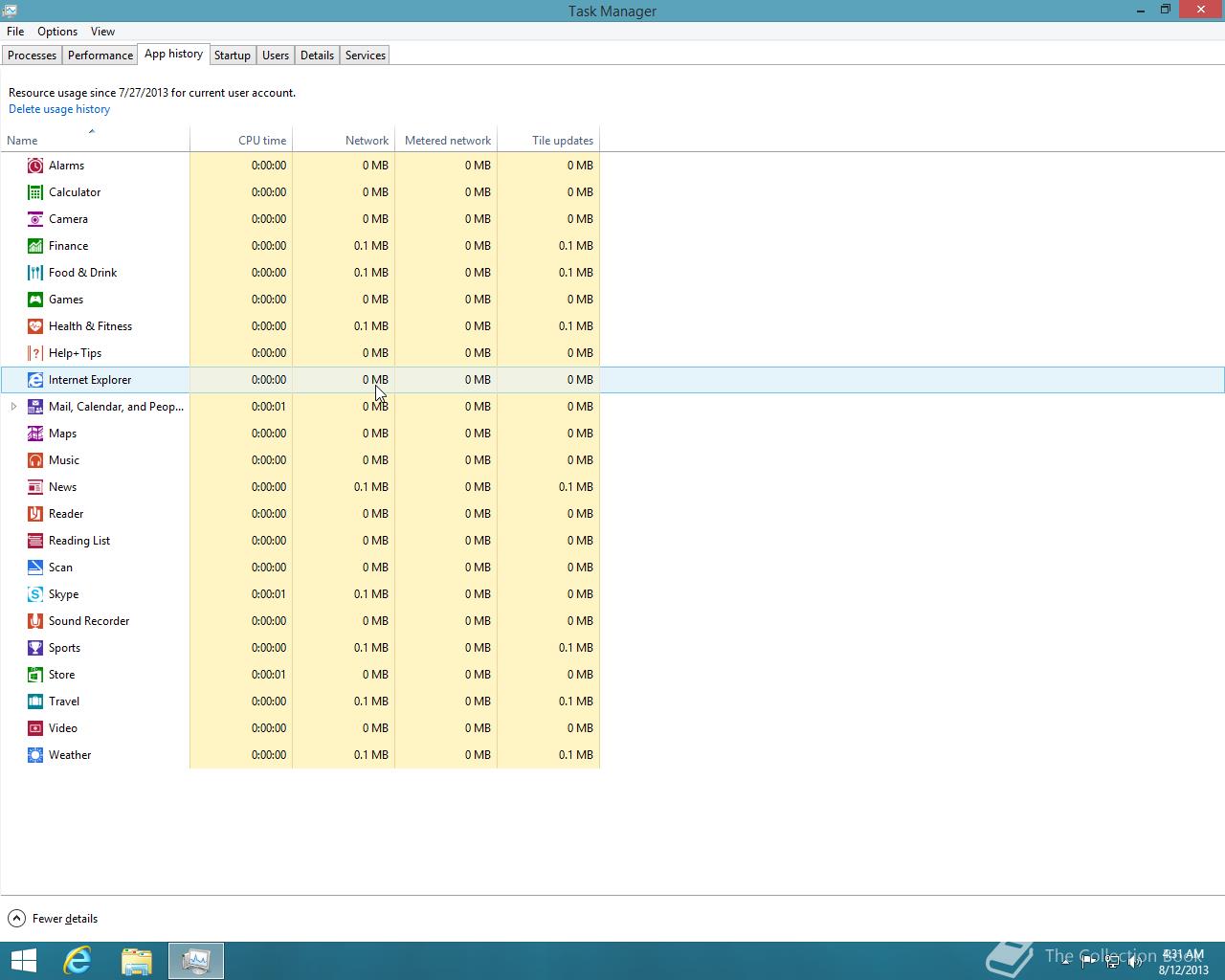Click the Finance app icon
The image size is (1225, 980).
[x=35, y=246]
